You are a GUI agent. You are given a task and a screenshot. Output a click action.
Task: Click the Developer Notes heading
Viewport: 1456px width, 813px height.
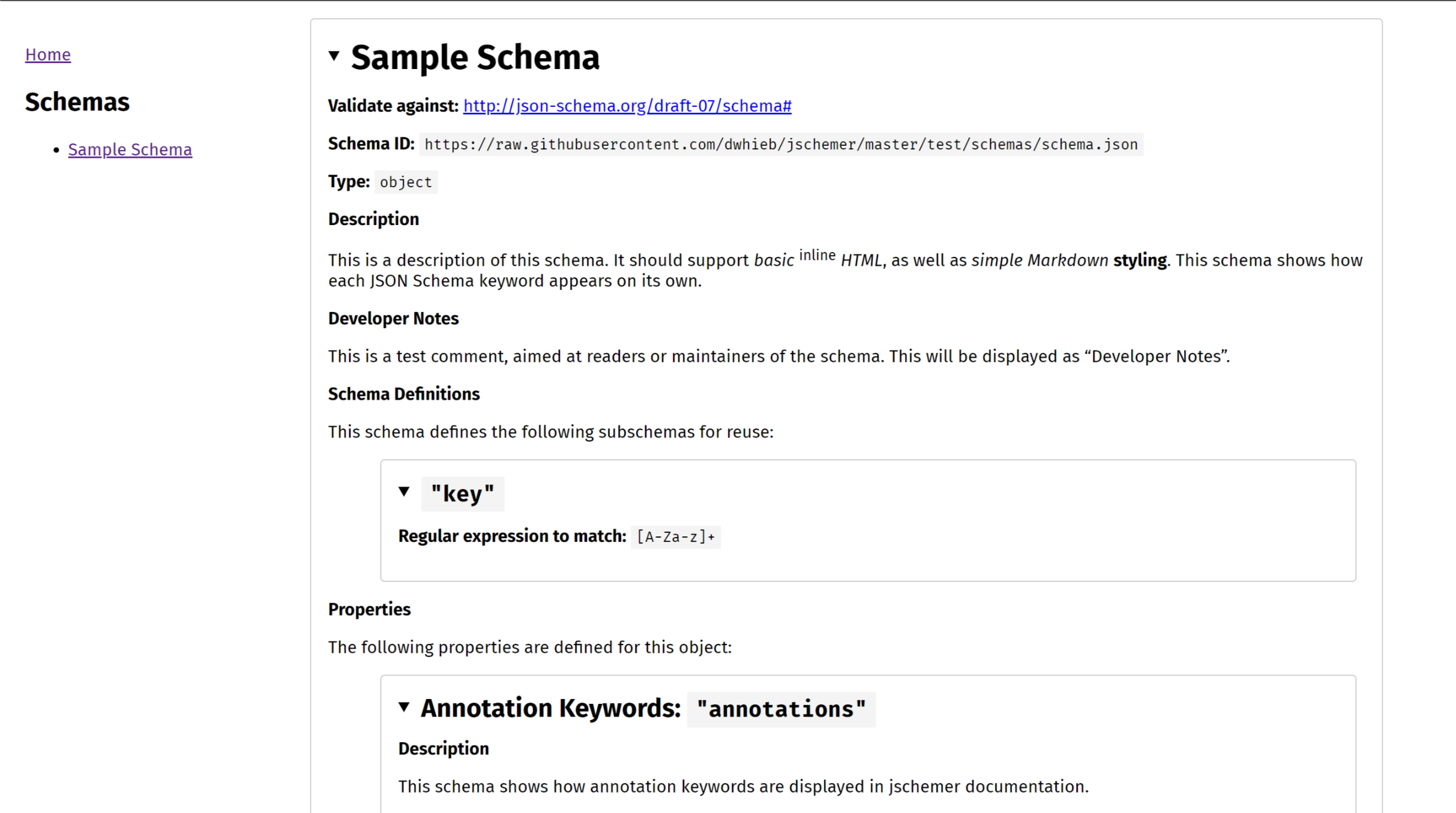coord(393,319)
